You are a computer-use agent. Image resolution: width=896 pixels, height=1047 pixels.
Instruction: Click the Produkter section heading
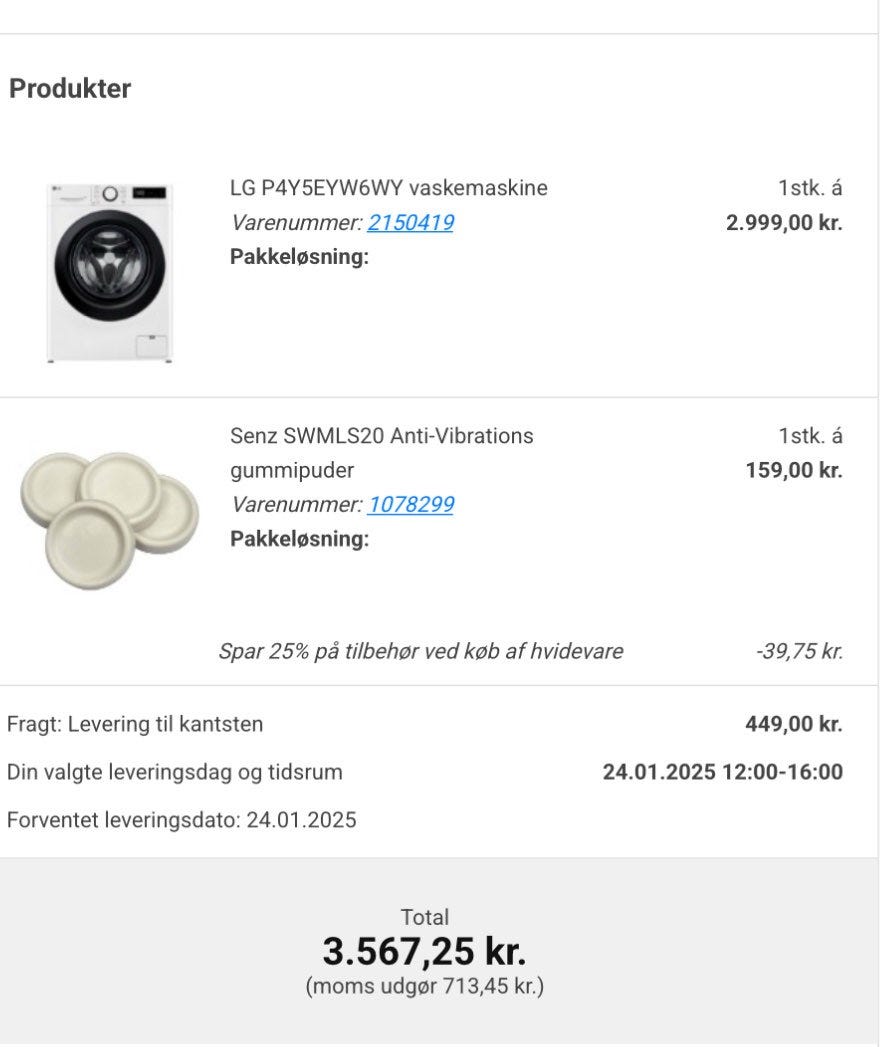pos(70,88)
